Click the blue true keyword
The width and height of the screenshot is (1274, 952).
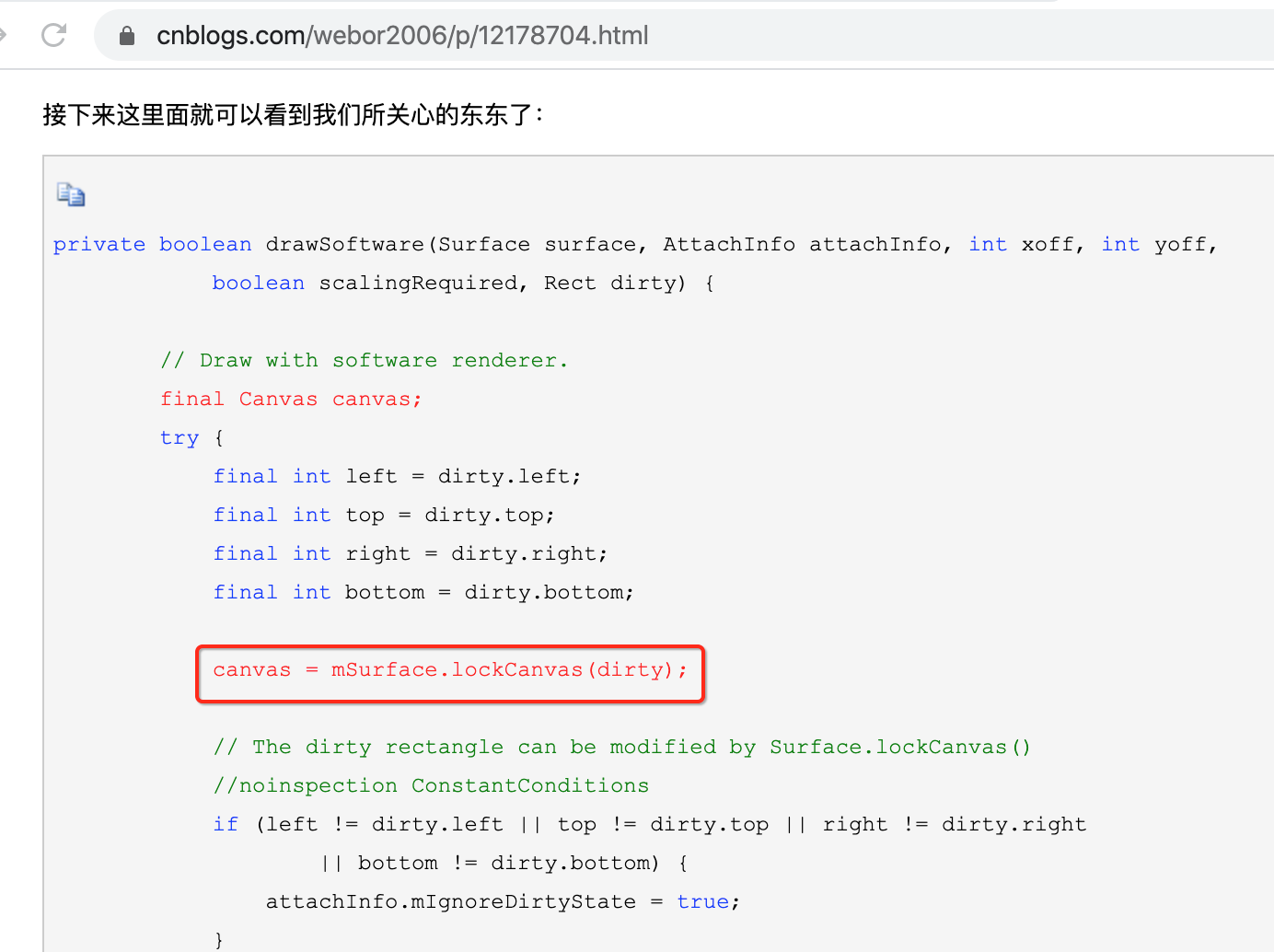pos(702,900)
